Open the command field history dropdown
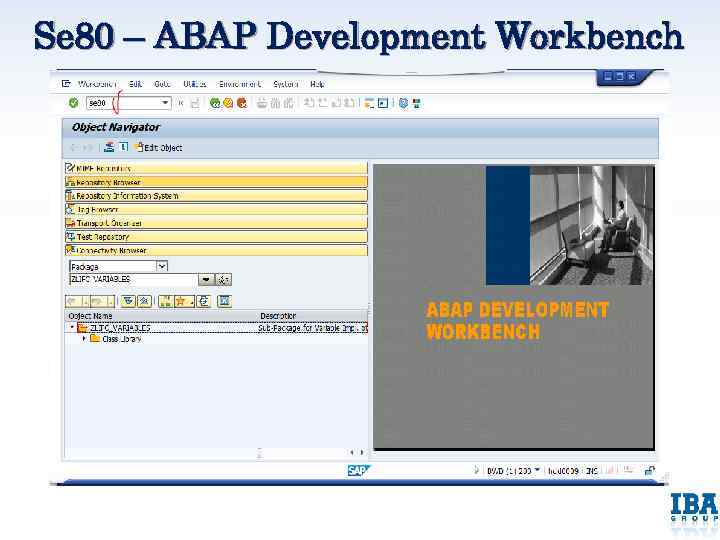Screen dimensions: 720x540 coord(165,103)
